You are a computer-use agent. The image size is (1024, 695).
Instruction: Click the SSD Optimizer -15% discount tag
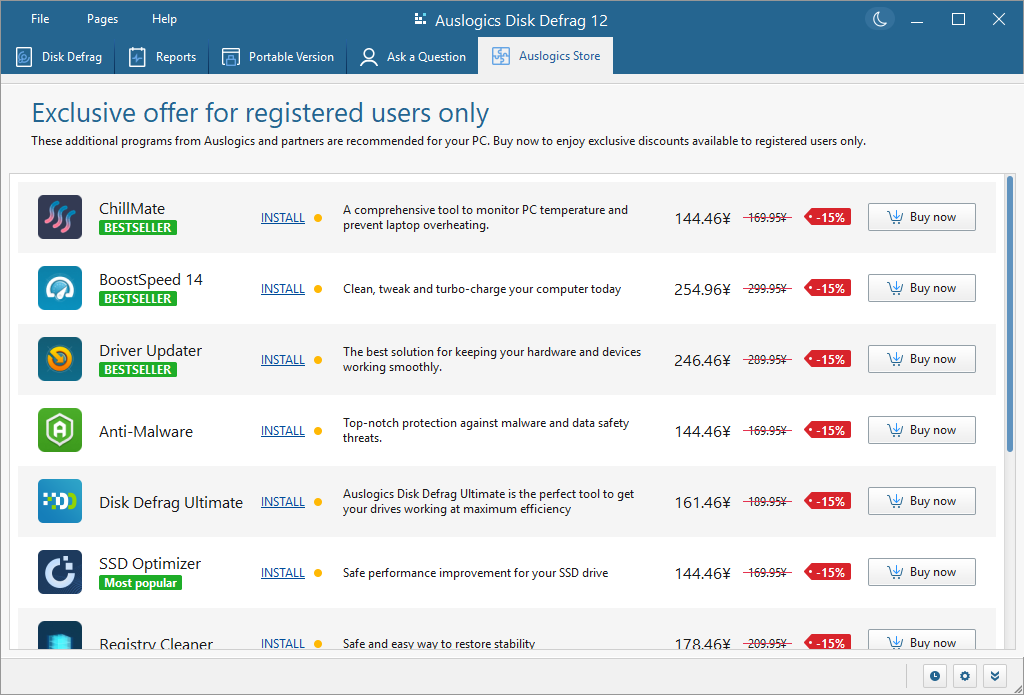tap(827, 573)
